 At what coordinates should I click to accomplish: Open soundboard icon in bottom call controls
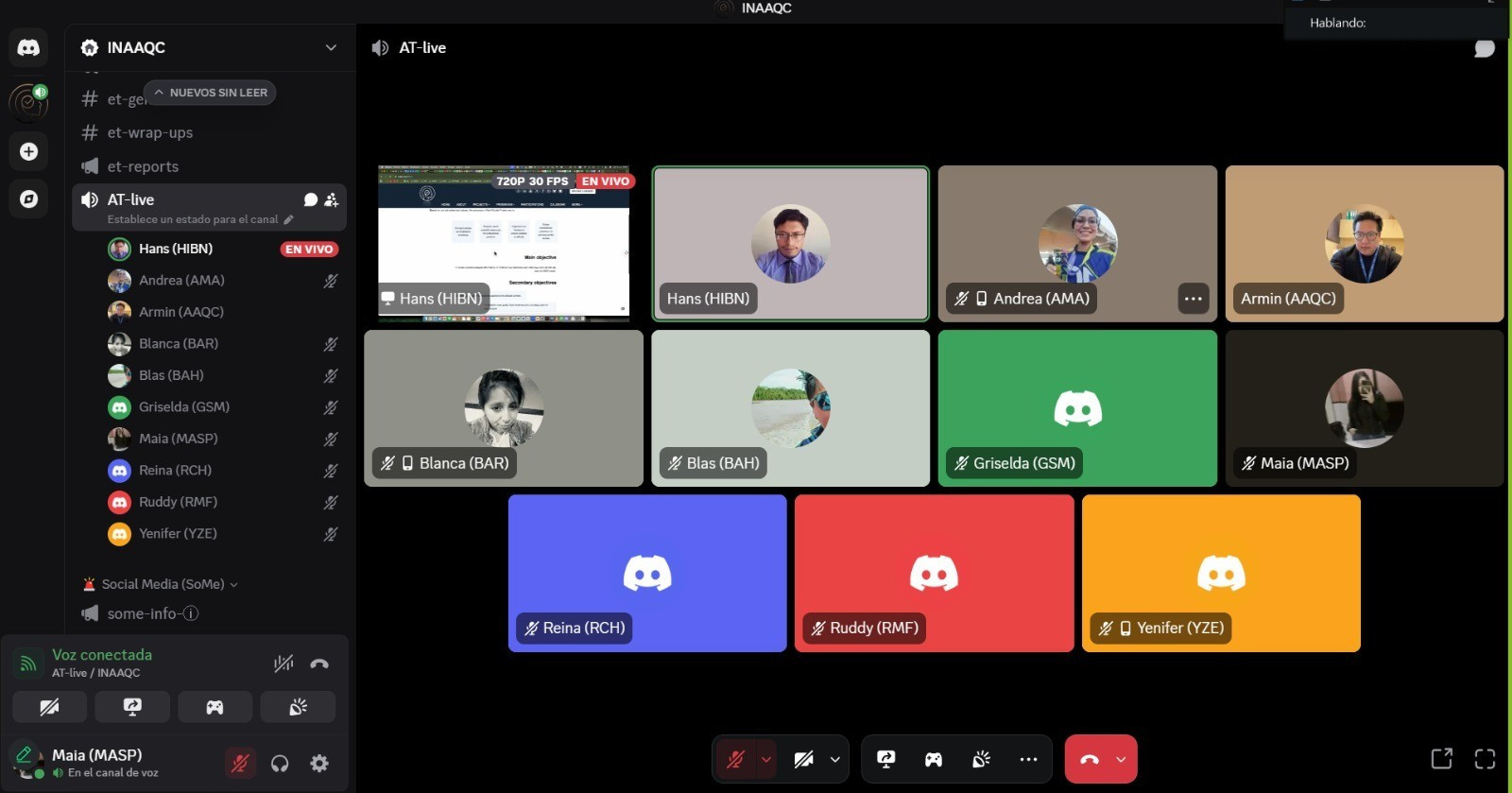981,759
